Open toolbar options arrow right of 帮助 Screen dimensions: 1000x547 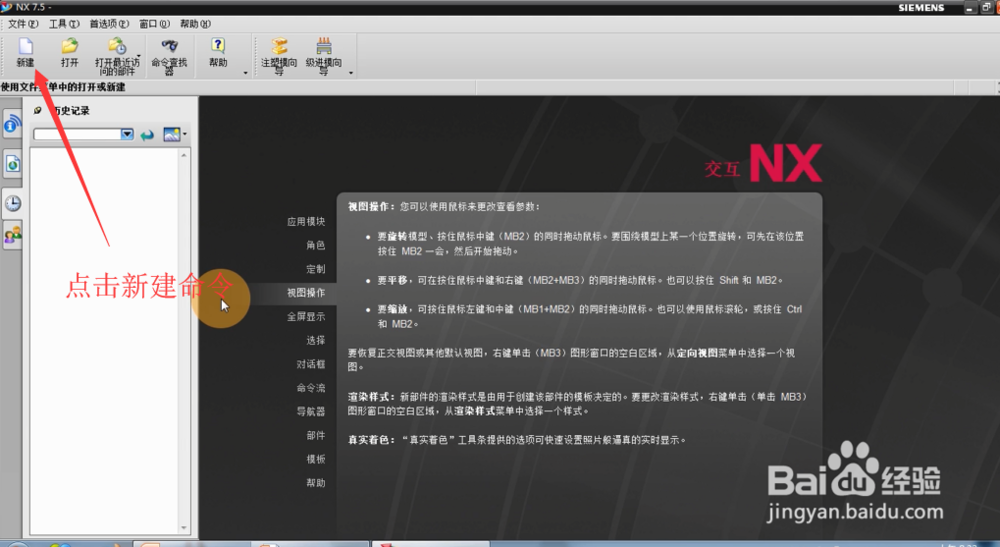click(246, 73)
